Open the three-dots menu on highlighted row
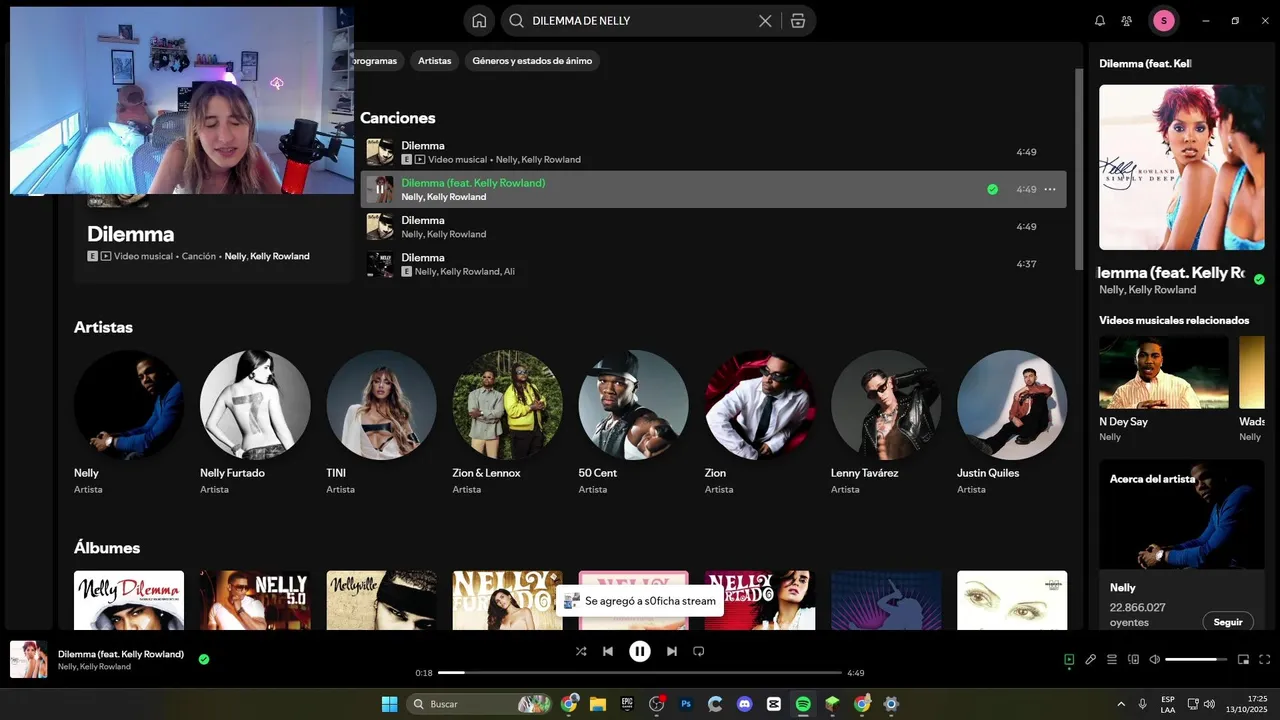The image size is (1280, 720). (1050, 189)
